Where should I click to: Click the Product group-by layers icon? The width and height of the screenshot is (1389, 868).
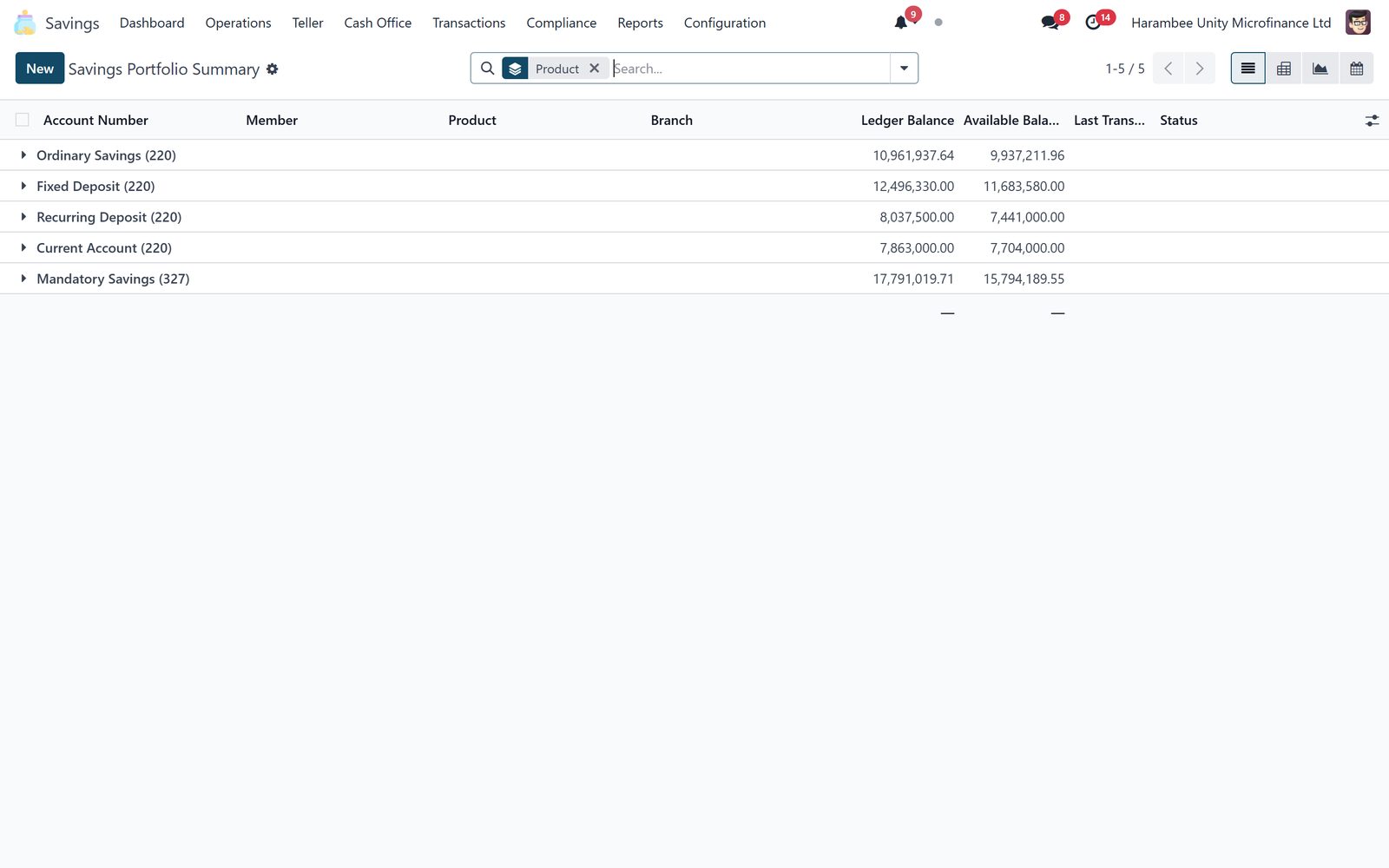[515, 69]
